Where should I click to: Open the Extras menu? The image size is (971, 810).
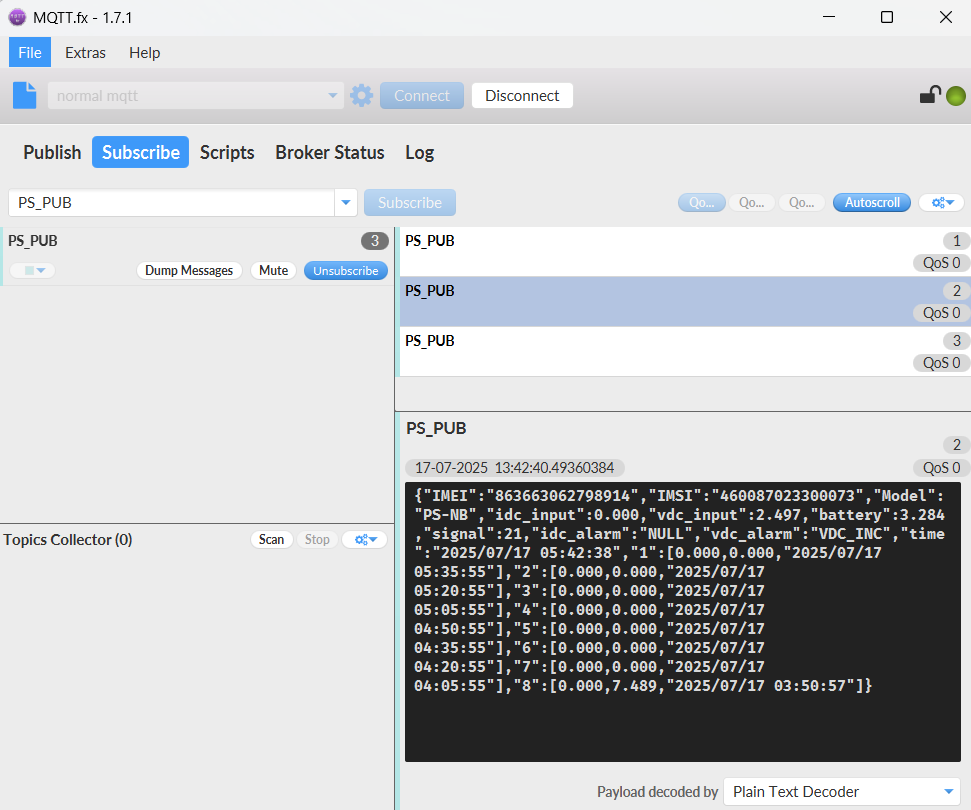85,53
